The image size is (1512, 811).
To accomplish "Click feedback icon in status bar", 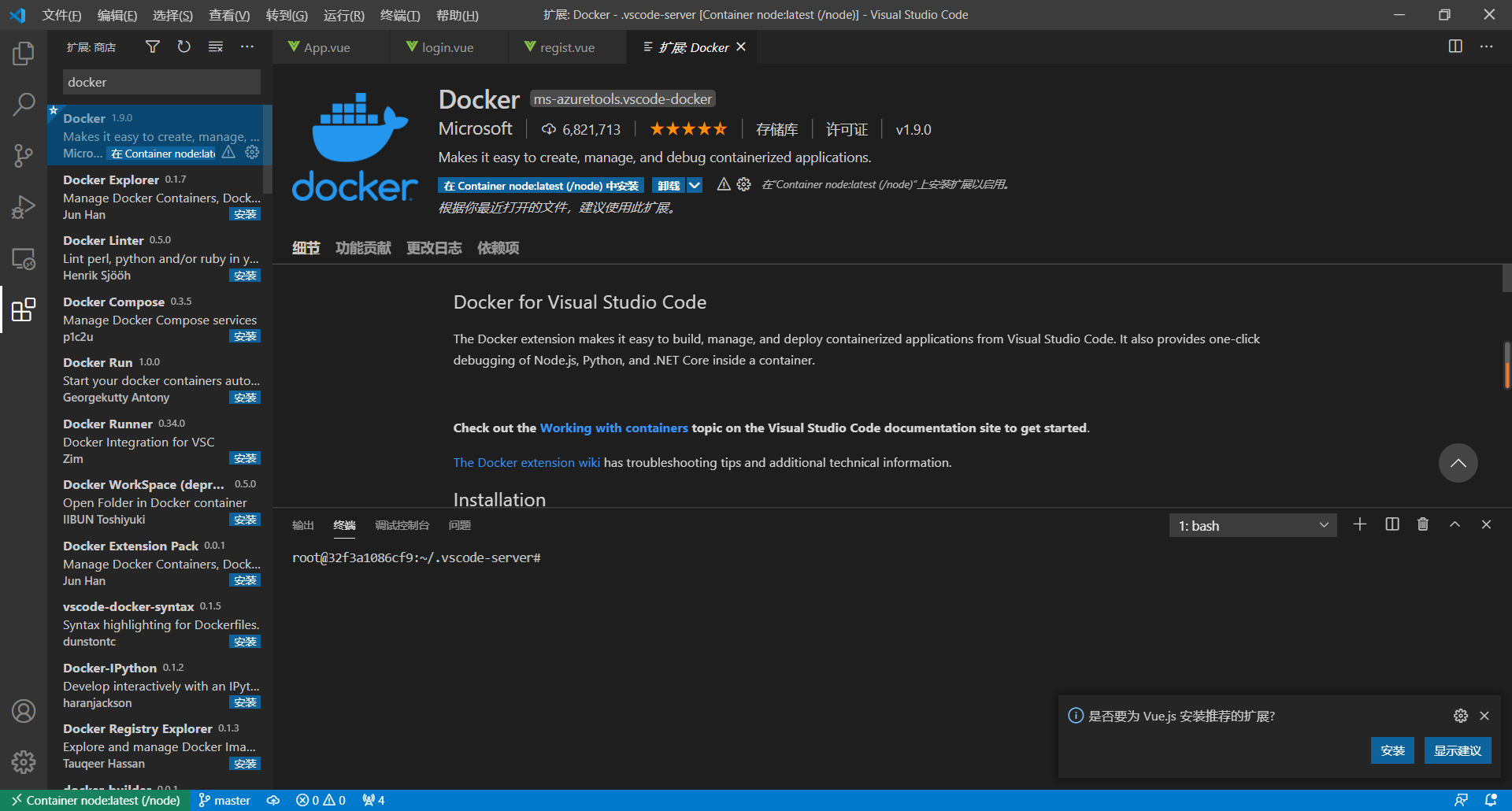I will pyautogui.click(x=1461, y=800).
